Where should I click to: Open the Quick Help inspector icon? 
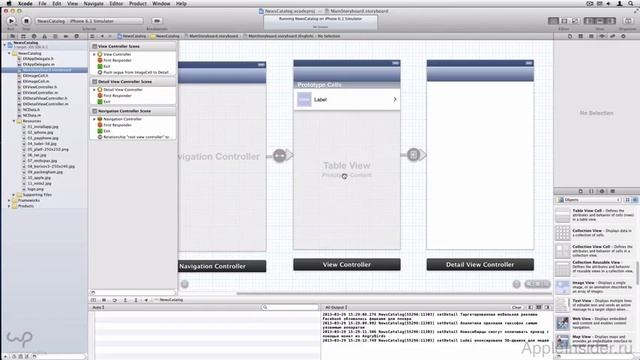pyautogui.click(x=580, y=36)
